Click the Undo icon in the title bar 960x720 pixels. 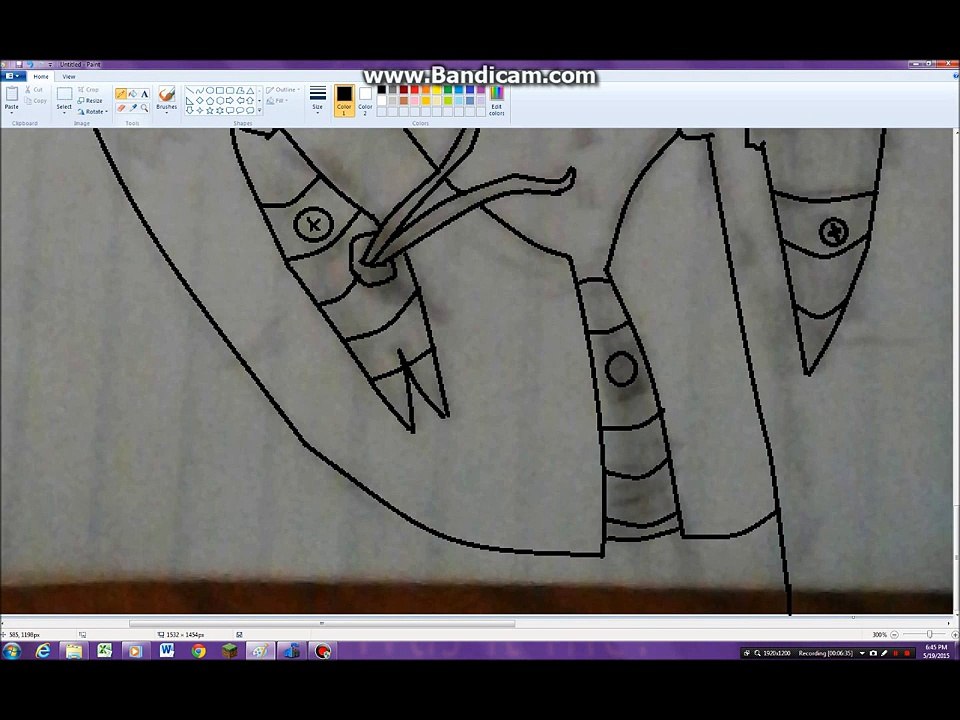pyautogui.click(x=30, y=64)
